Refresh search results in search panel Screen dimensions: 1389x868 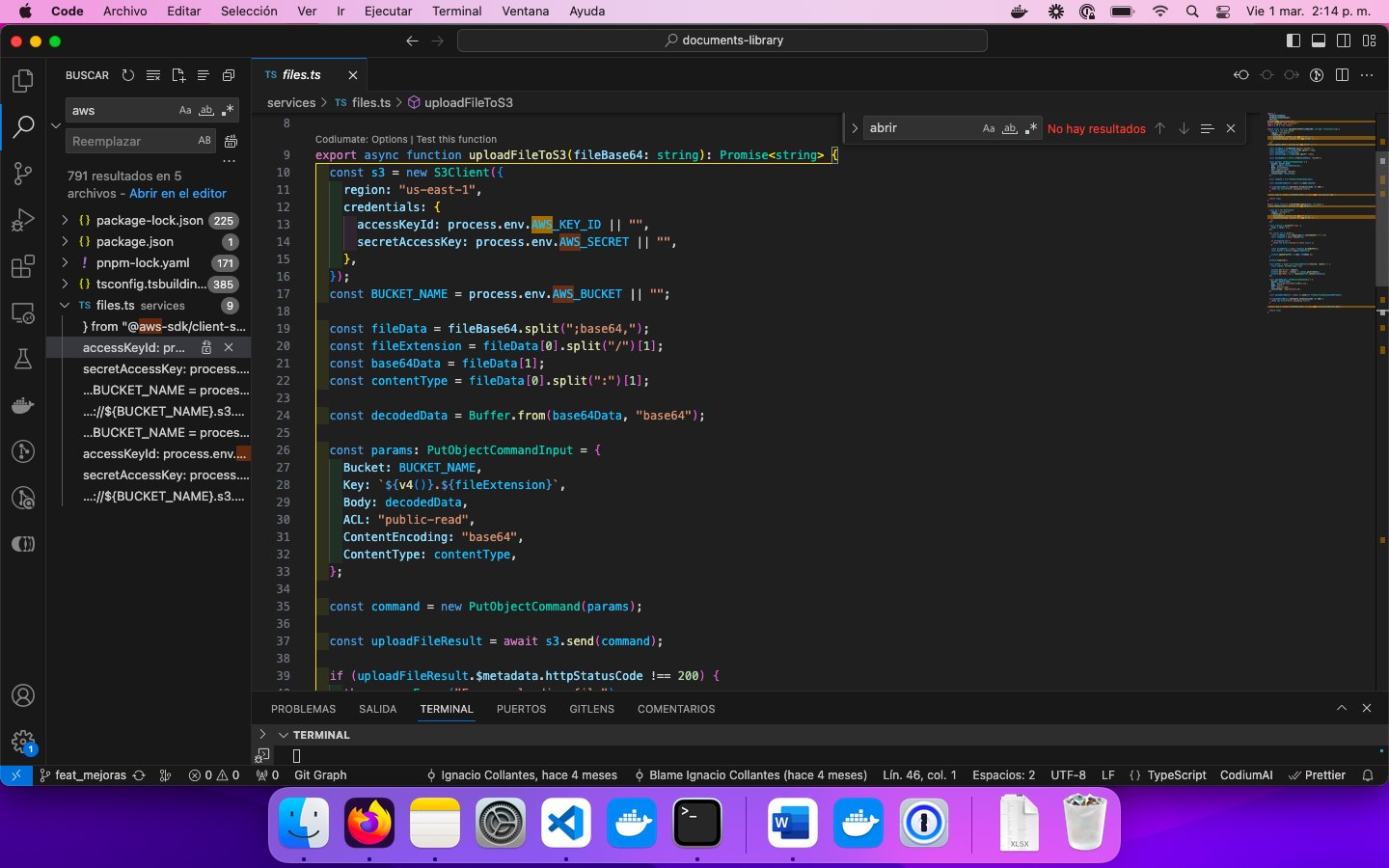128,75
